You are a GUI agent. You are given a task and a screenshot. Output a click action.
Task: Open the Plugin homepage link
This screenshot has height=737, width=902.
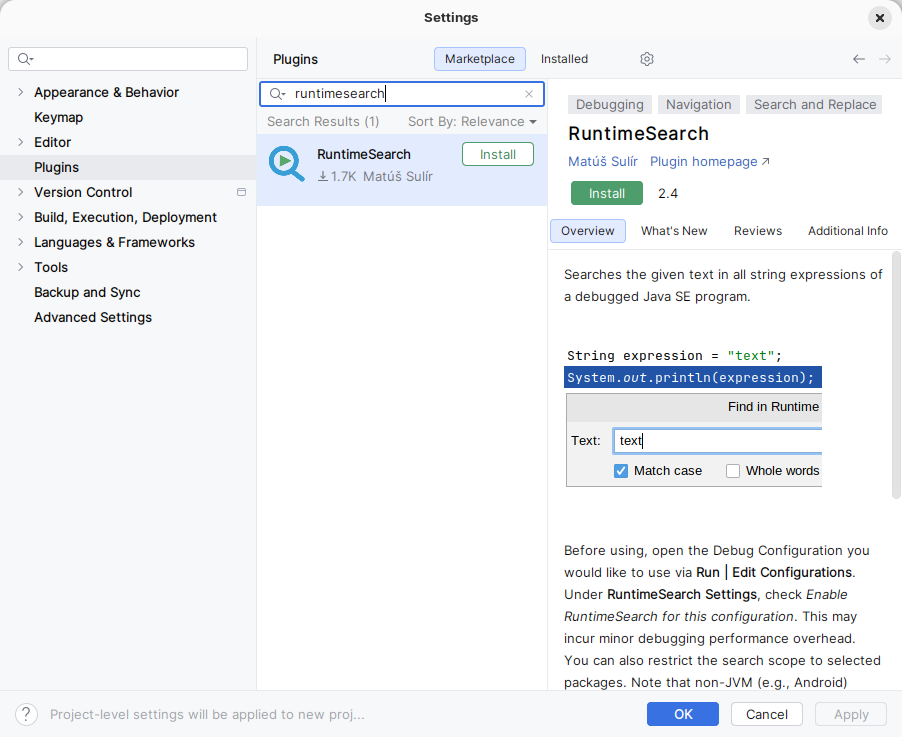point(709,162)
